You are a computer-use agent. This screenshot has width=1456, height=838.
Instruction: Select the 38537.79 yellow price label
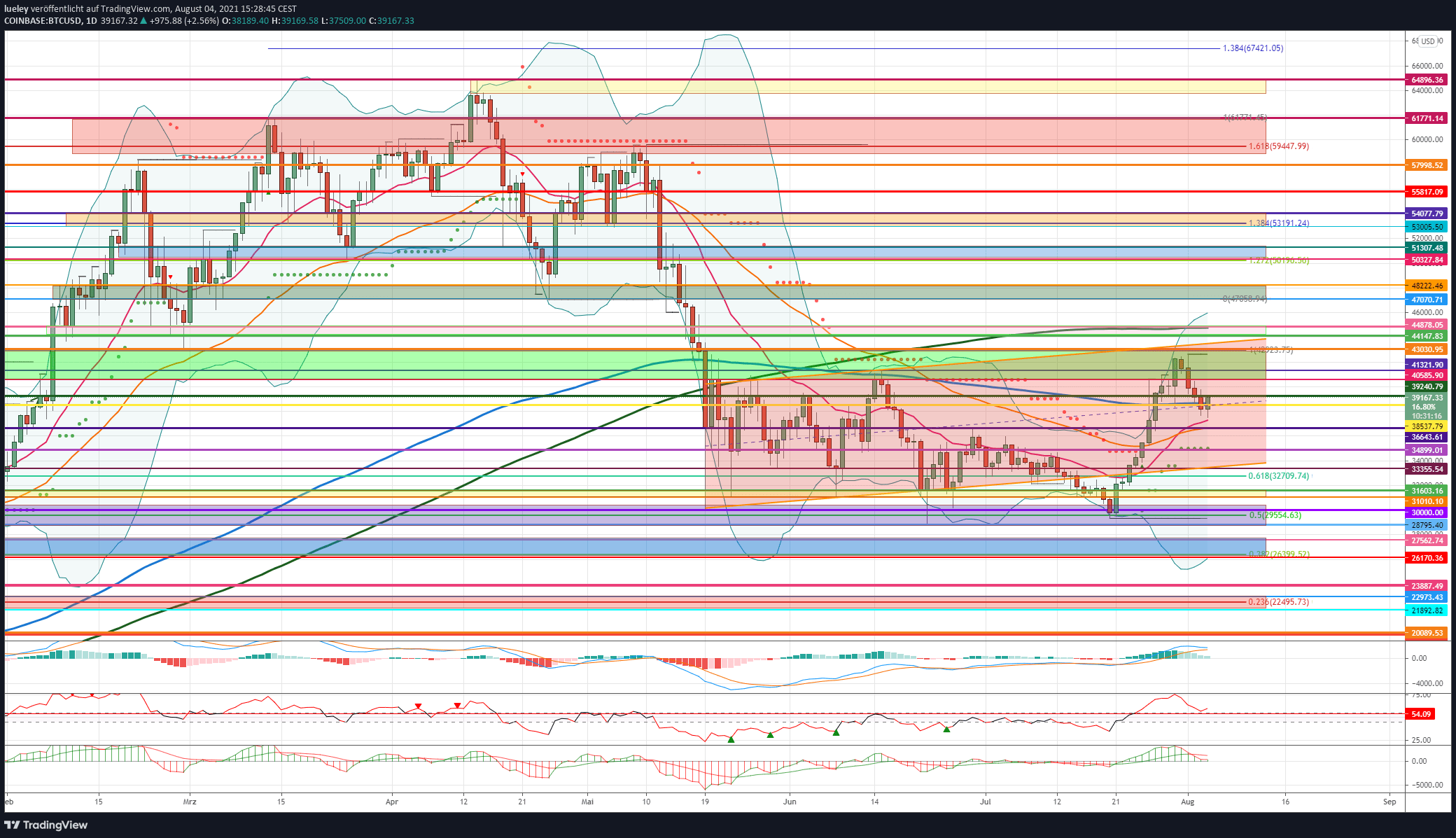pos(1427,426)
